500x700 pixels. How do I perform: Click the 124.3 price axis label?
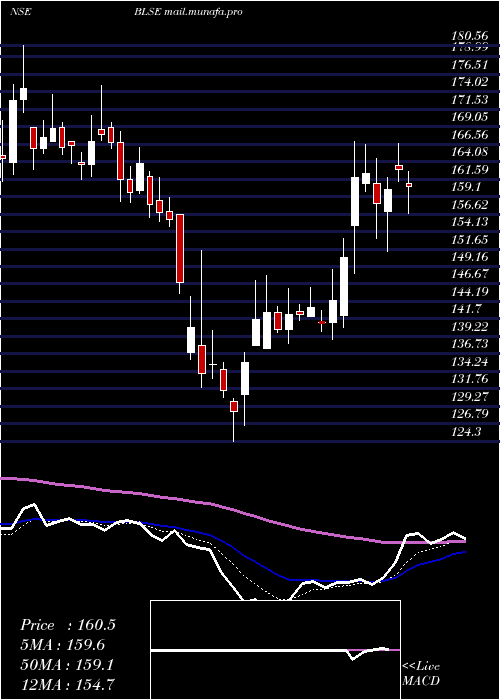click(467, 431)
